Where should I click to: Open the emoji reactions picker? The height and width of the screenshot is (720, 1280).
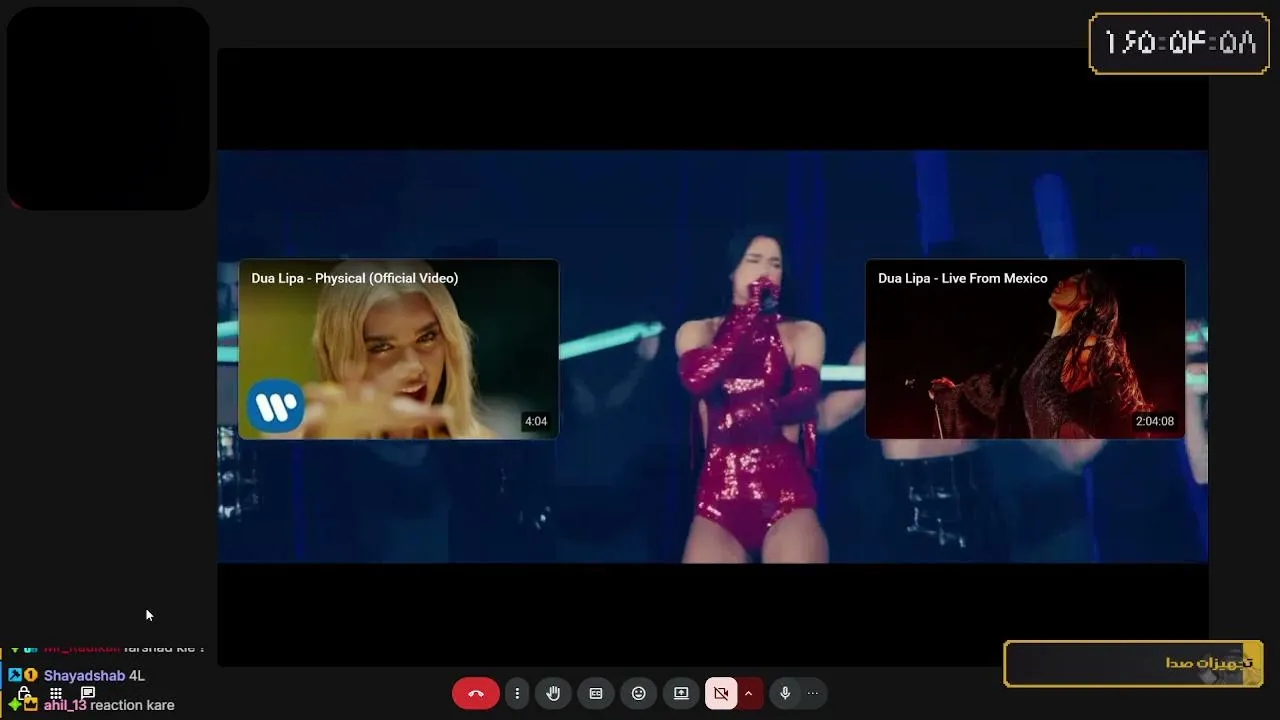click(639, 693)
